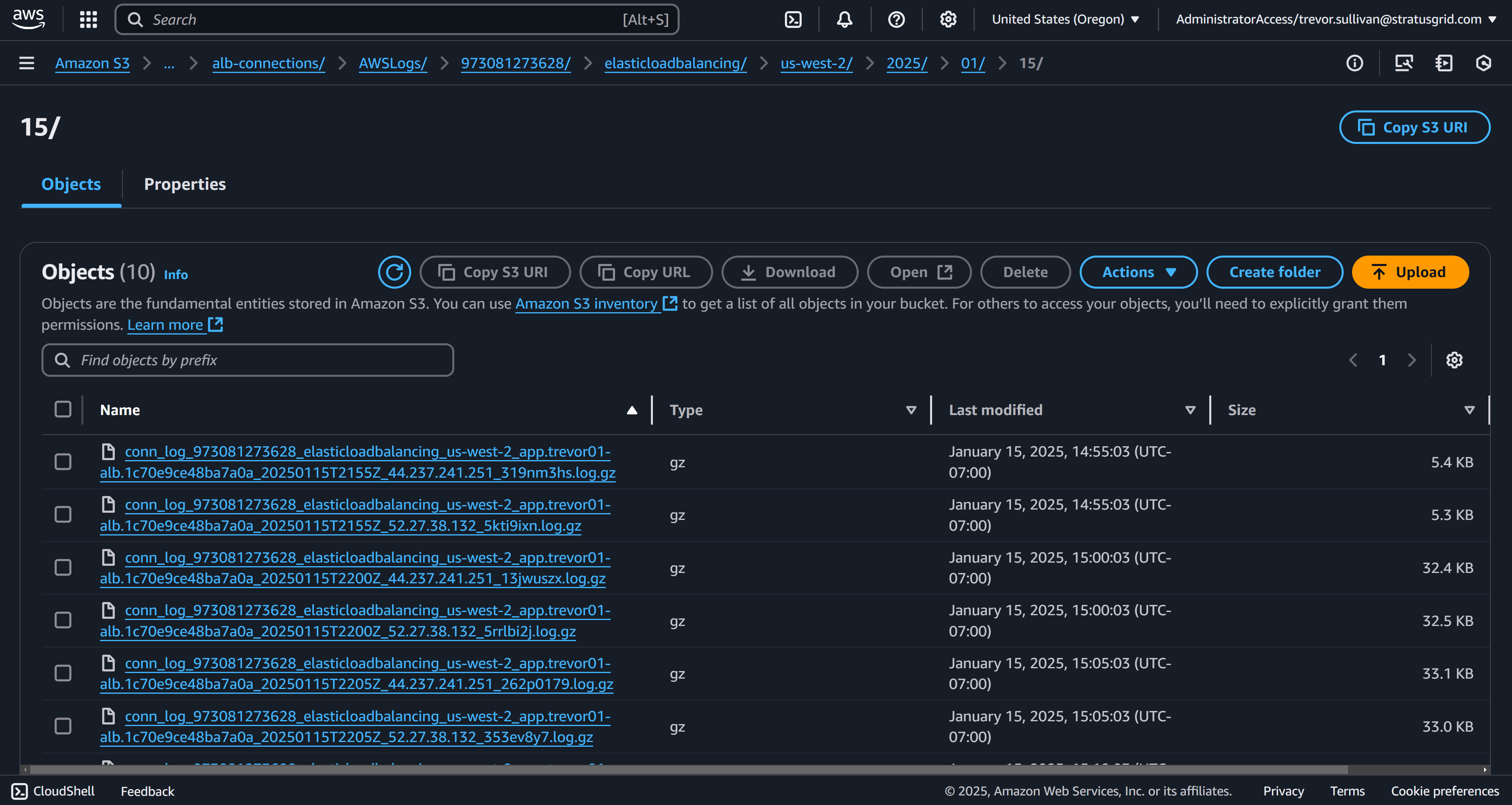Click the Open button in objects toolbar

pos(919,272)
